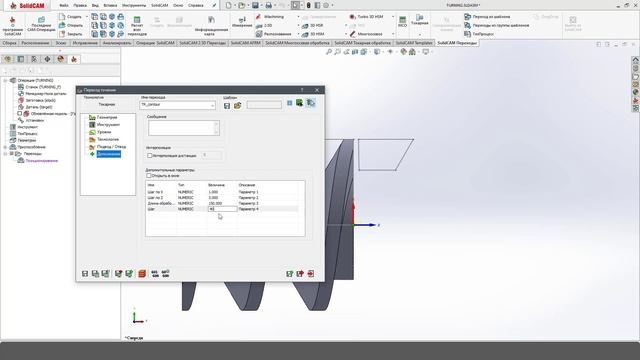The height and width of the screenshot is (360, 640).
Task: Collapse the Переходы tree node
Action: tap(5, 154)
